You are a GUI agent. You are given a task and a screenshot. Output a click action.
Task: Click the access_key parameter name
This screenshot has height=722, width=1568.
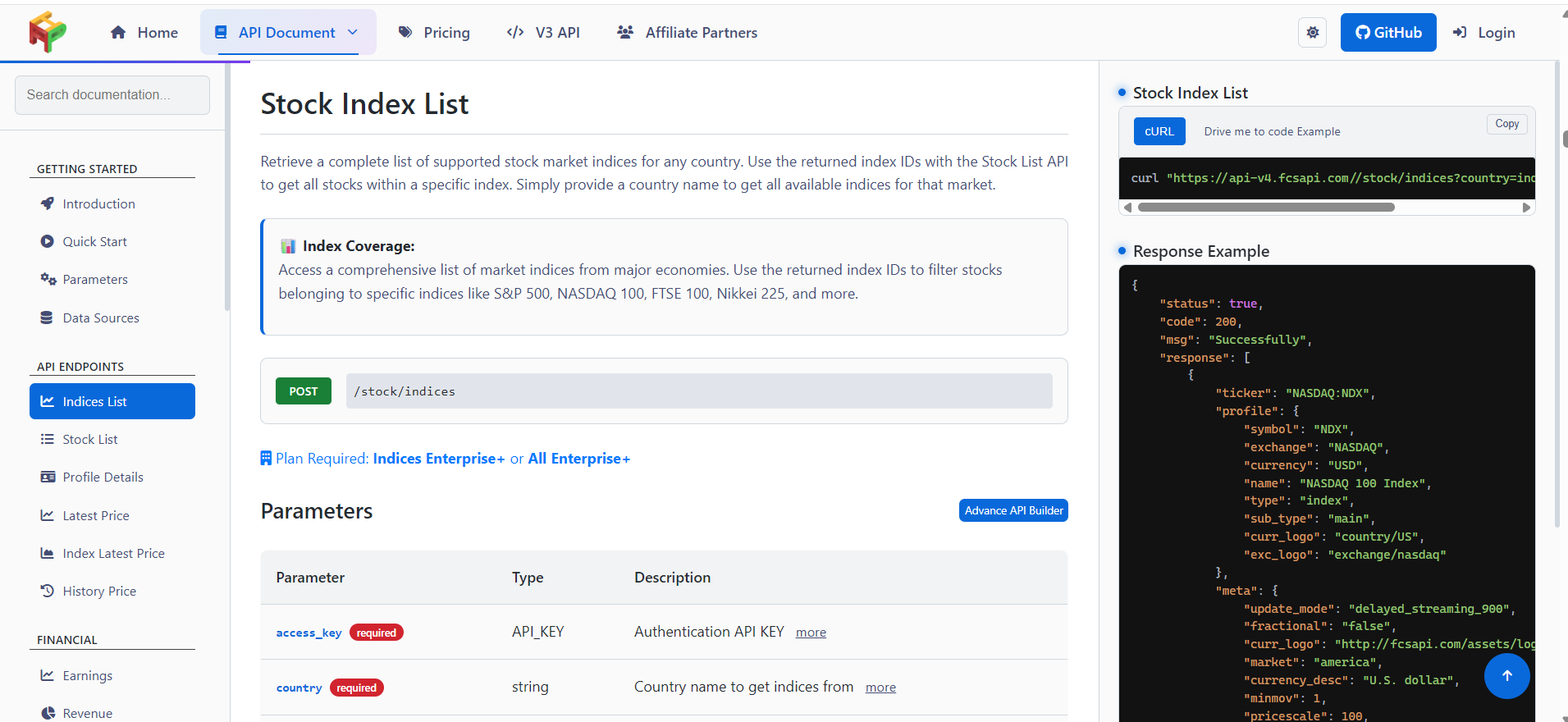pyautogui.click(x=309, y=633)
